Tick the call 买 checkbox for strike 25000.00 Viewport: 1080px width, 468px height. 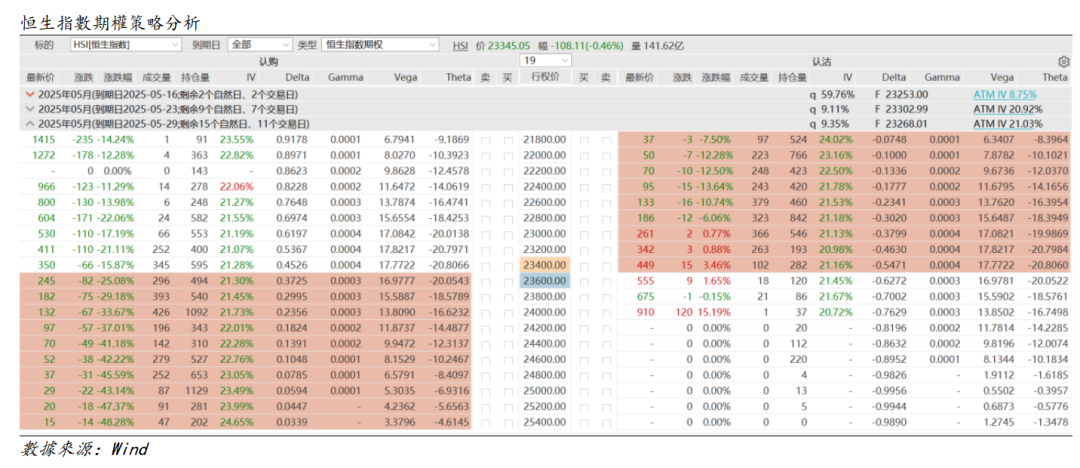click(508, 391)
